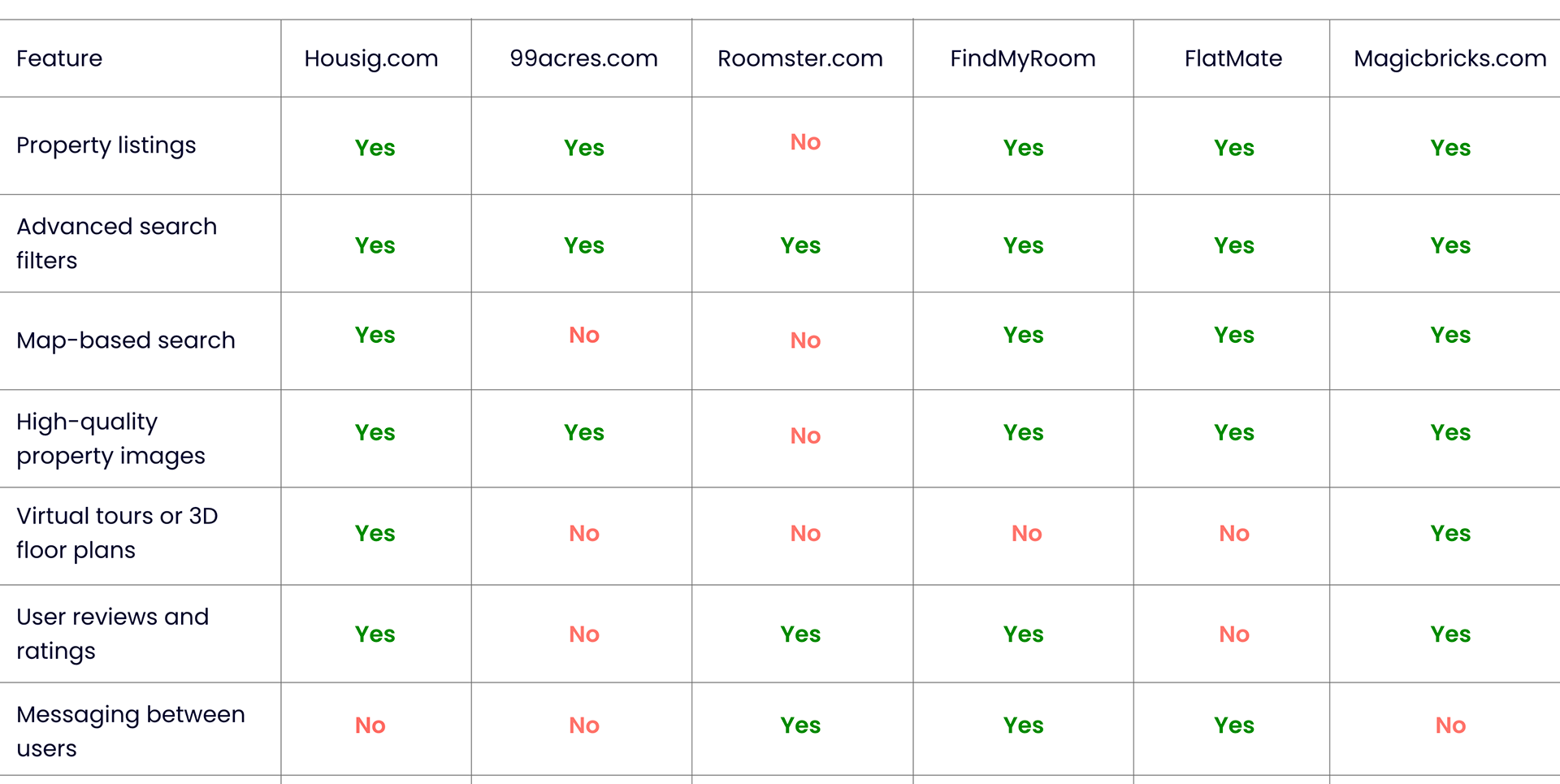
Task: Select the 99acres.com column header
Action: [583, 58]
